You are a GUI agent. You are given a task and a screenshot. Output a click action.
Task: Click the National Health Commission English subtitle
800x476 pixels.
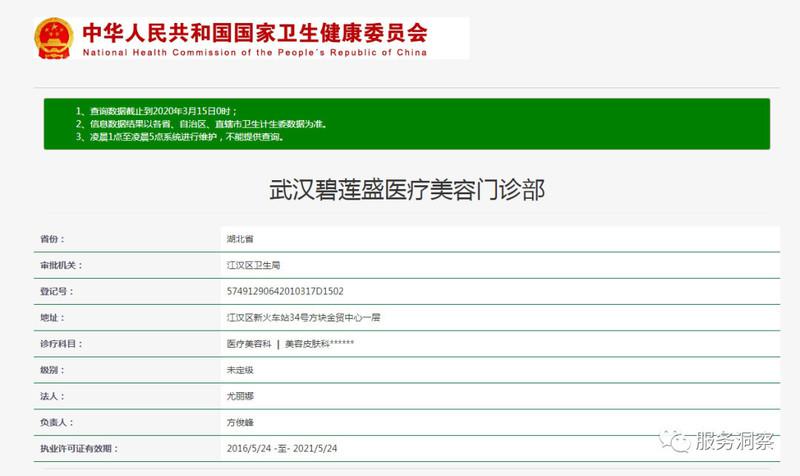(254, 52)
